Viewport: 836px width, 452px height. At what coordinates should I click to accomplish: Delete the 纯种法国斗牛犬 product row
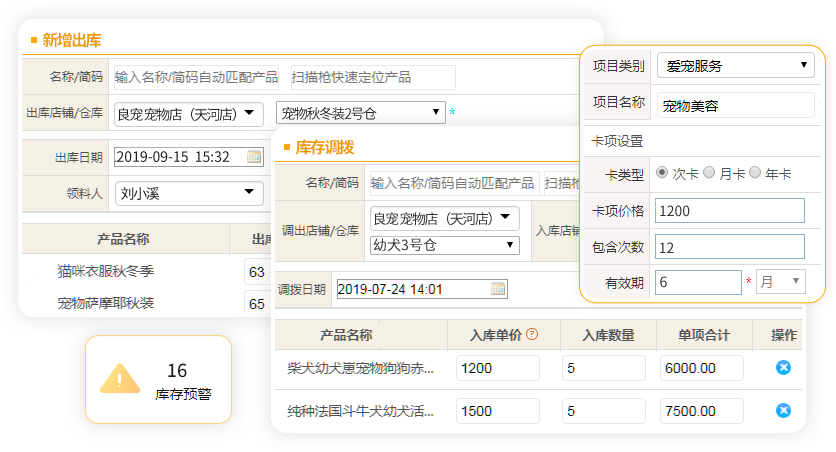(x=783, y=410)
